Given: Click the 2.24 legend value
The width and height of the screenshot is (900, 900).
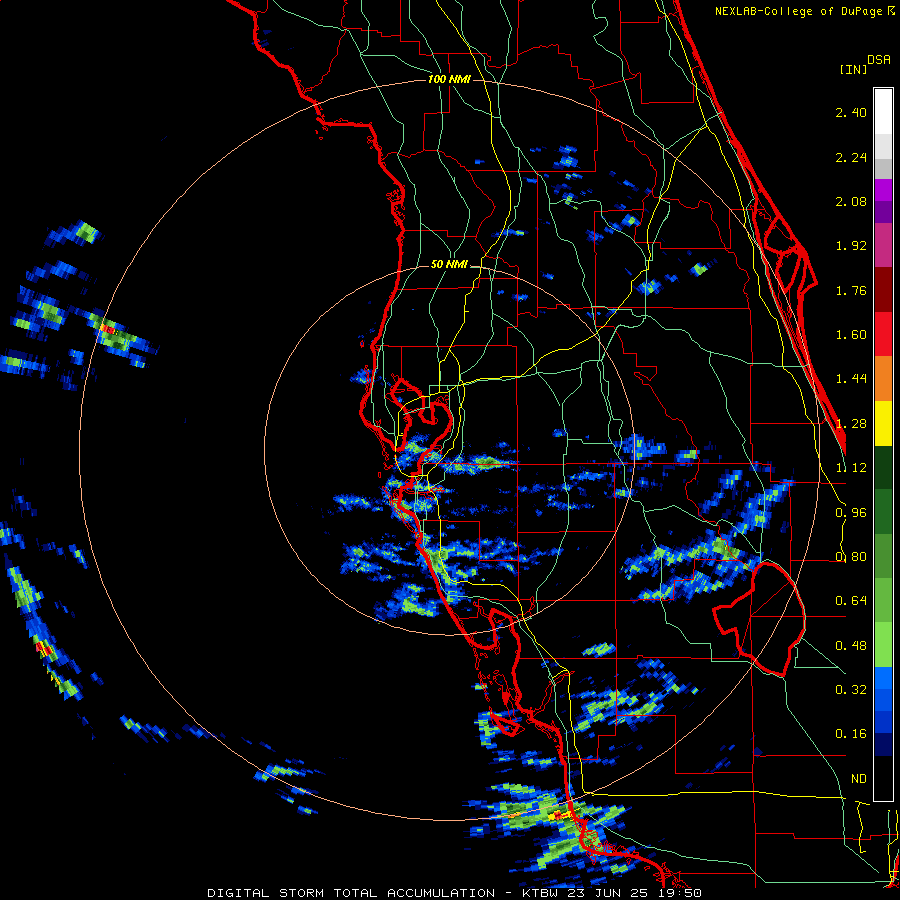Looking at the screenshot, I should pos(851,157).
